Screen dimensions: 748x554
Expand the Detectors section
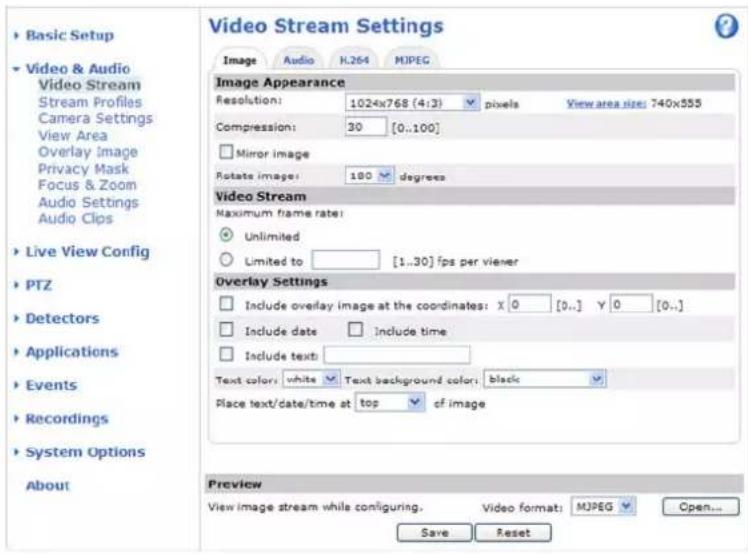[62, 318]
